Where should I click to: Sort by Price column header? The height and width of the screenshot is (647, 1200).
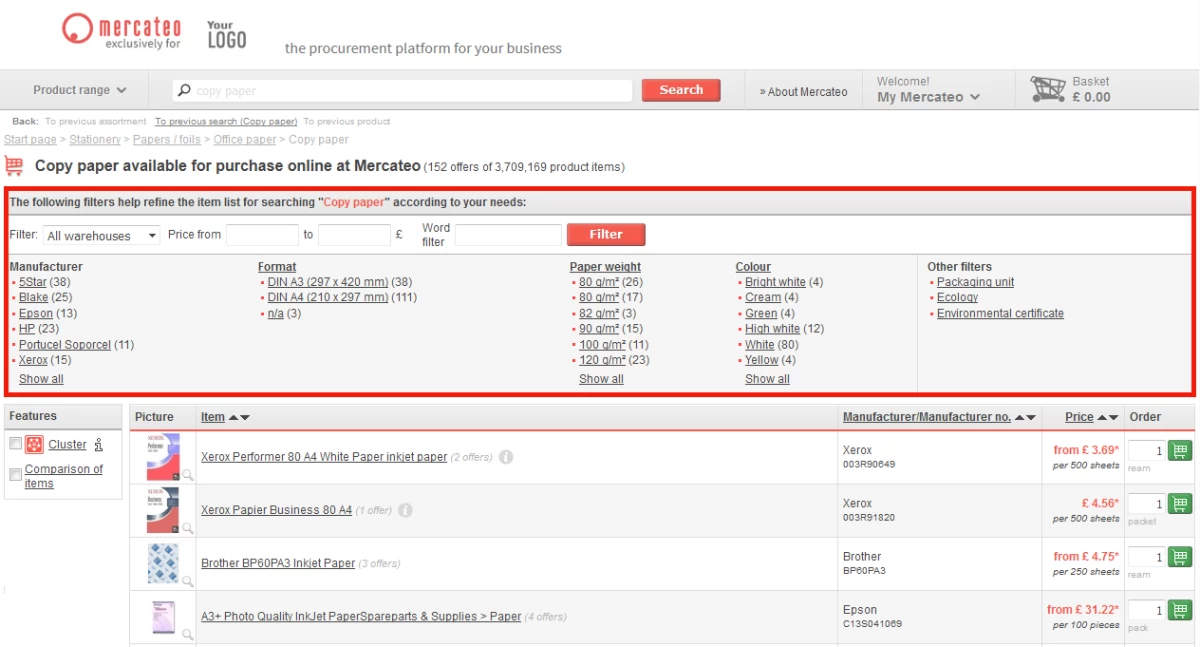click(x=1079, y=417)
